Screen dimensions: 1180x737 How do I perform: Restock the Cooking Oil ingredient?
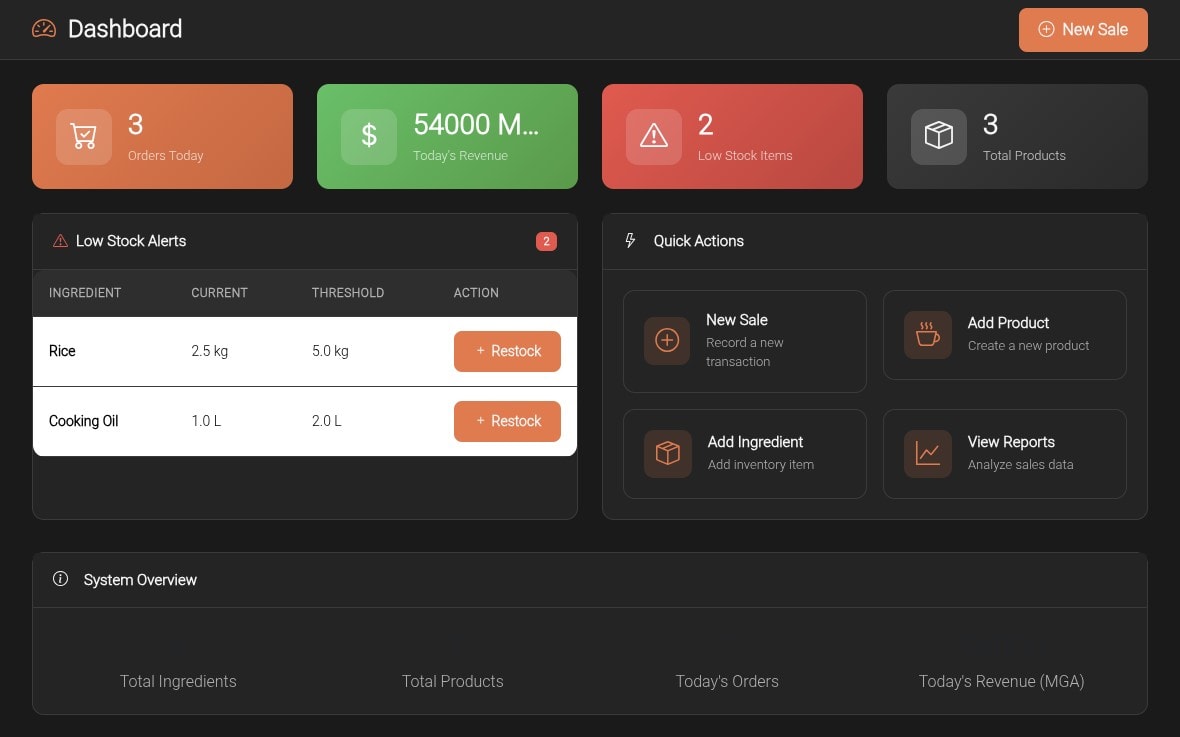[507, 422]
